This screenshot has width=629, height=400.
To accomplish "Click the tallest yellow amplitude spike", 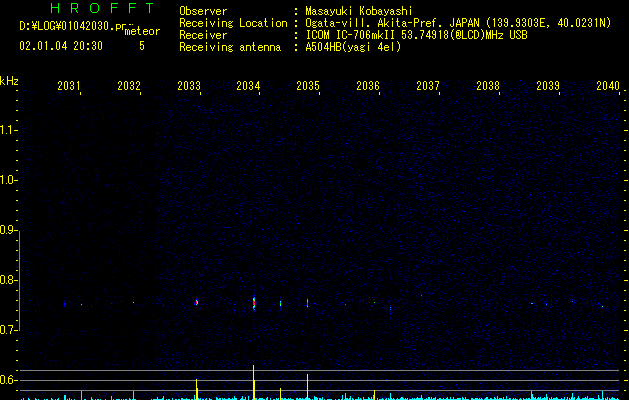I will [x=254, y=382].
